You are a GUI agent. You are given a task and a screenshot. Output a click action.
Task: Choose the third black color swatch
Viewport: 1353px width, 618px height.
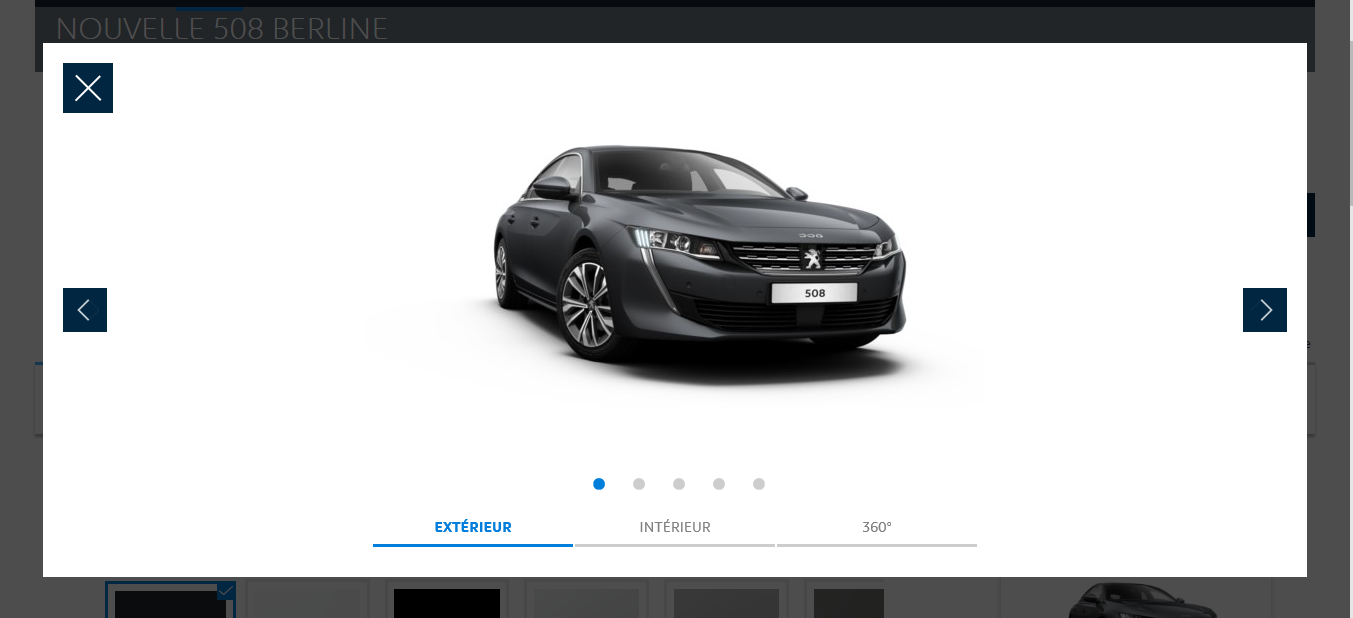pos(447,602)
